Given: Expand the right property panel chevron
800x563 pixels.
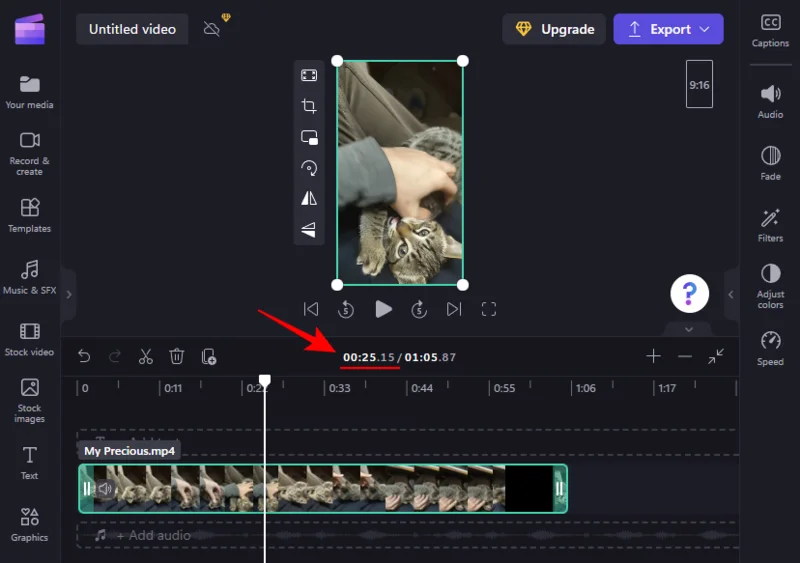Looking at the screenshot, I should (x=731, y=295).
